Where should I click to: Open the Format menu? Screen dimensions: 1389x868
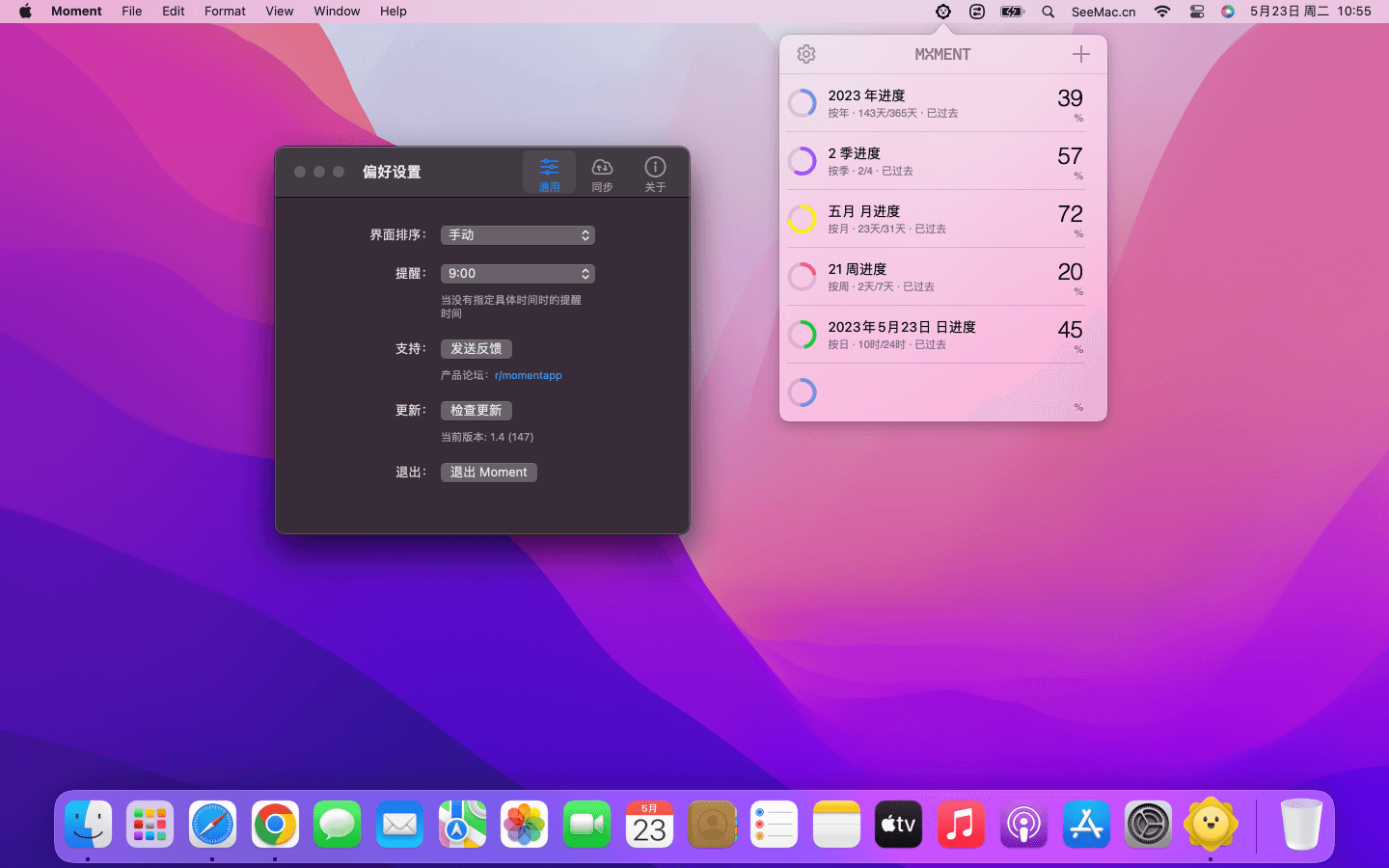[225, 12]
